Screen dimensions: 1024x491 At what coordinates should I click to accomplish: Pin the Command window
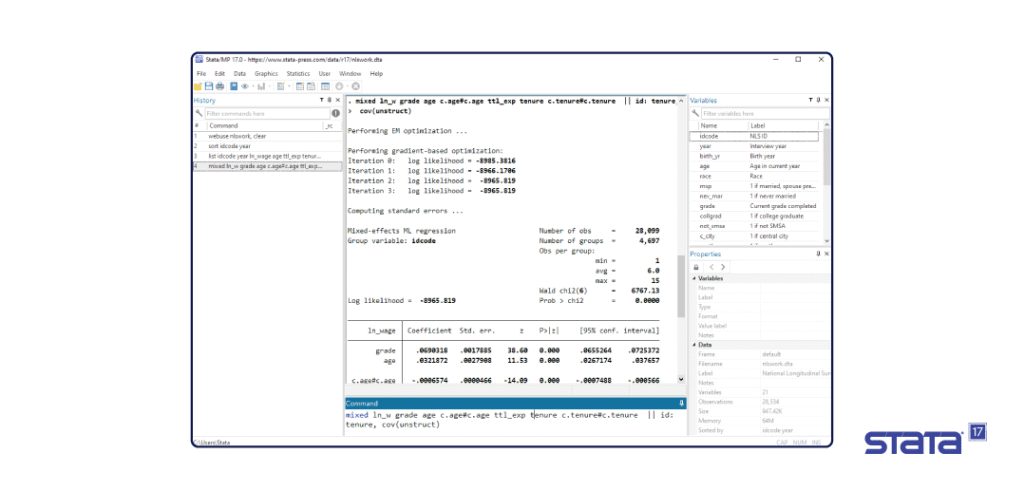pos(680,404)
